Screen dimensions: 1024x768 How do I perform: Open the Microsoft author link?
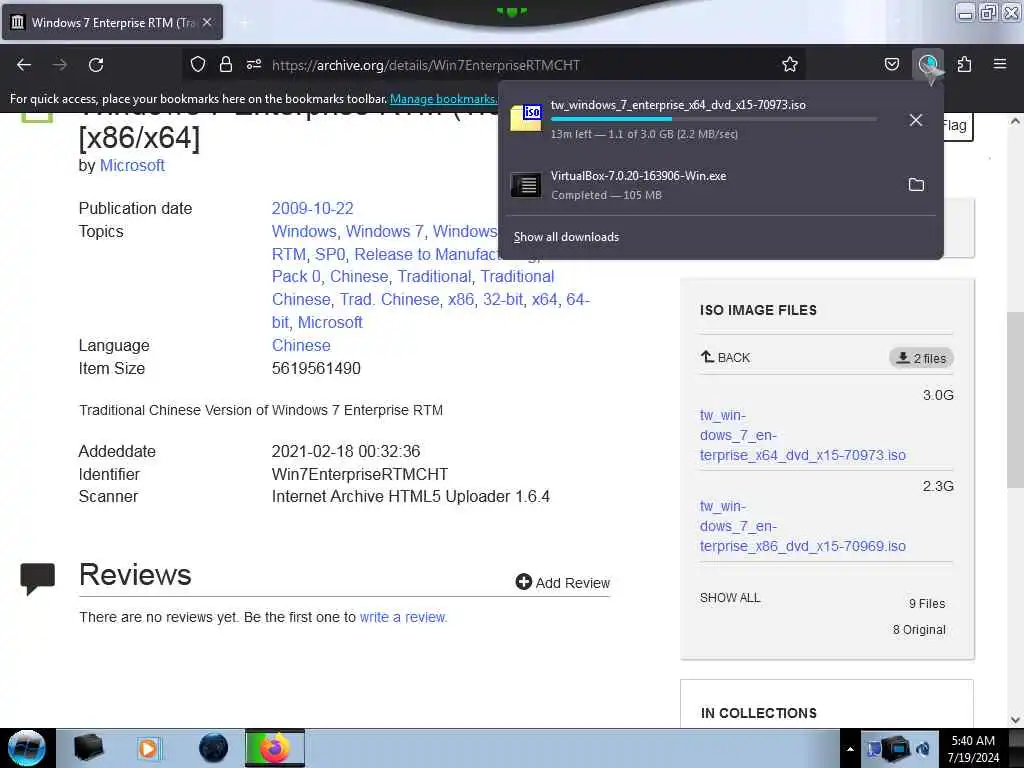(132, 165)
